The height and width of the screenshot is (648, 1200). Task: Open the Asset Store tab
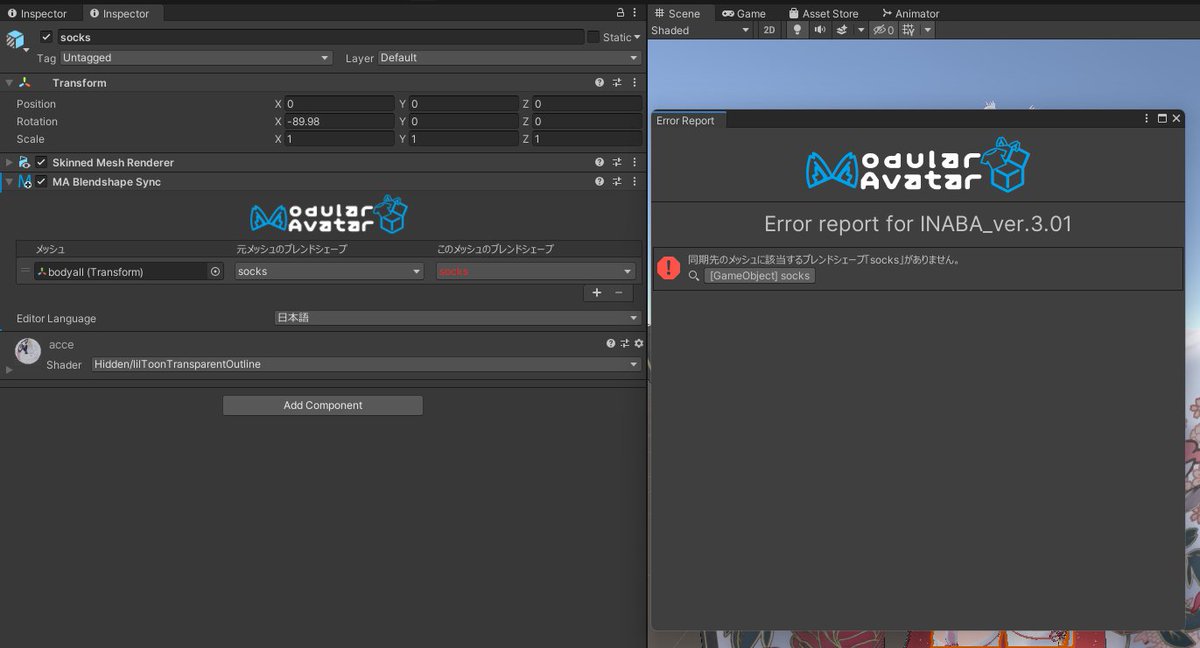[823, 13]
